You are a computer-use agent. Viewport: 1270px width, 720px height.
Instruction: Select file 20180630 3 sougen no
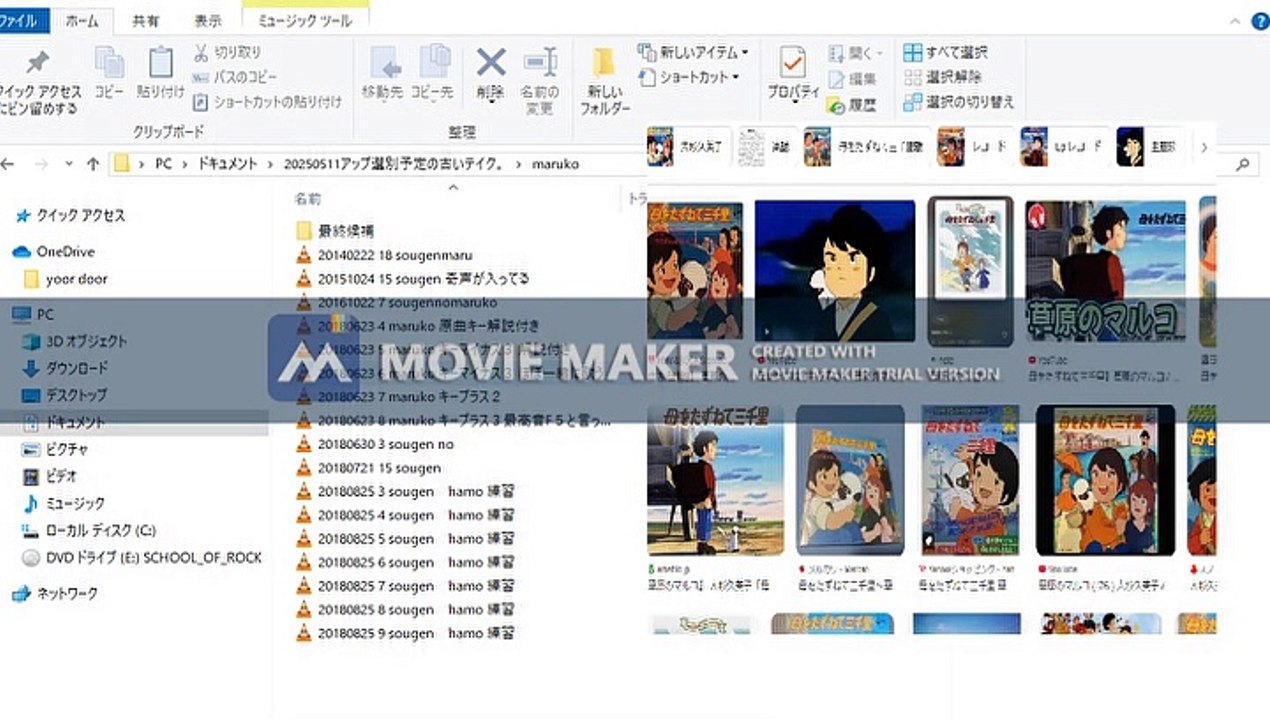[x=375, y=444]
